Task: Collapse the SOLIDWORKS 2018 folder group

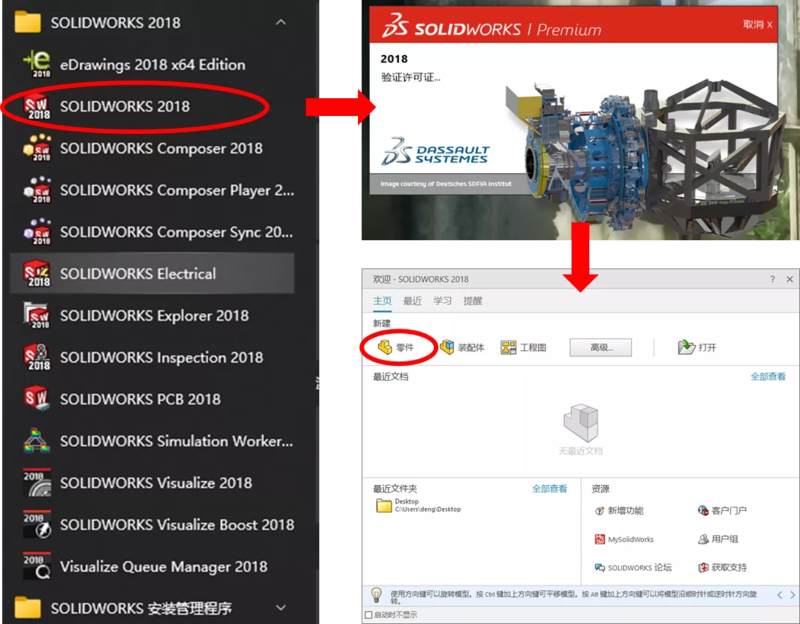Action: coord(281,22)
